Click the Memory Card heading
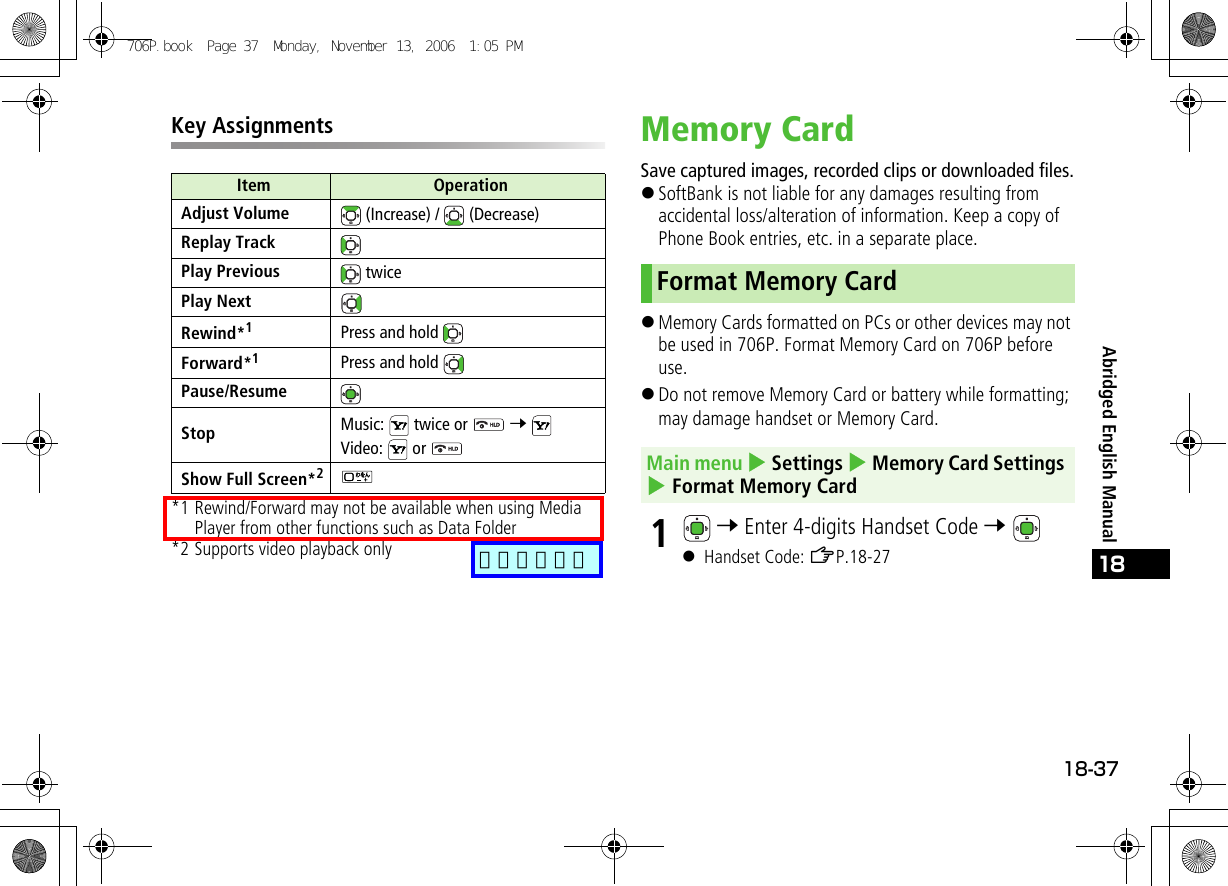The image size is (1228, 886). pyautogui.click(x=746, y=130)
